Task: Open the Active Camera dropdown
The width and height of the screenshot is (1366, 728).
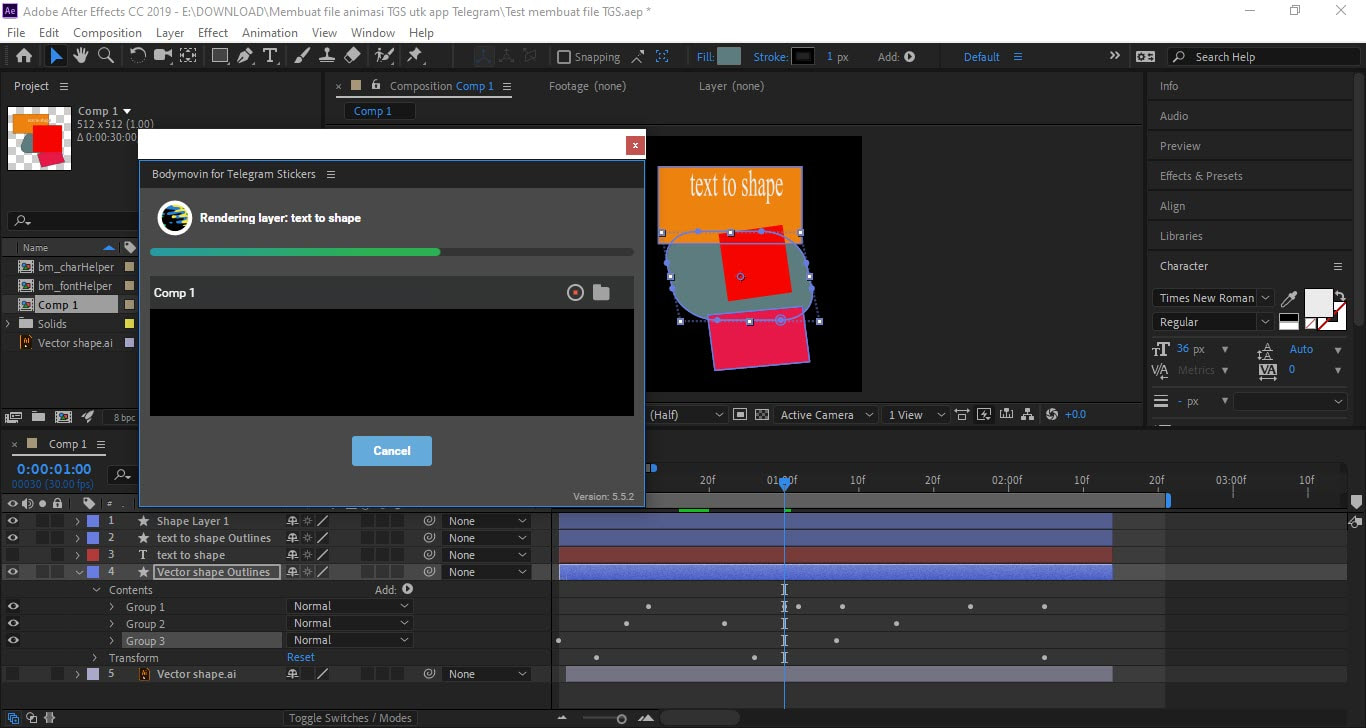Action: tap(825, 414)
